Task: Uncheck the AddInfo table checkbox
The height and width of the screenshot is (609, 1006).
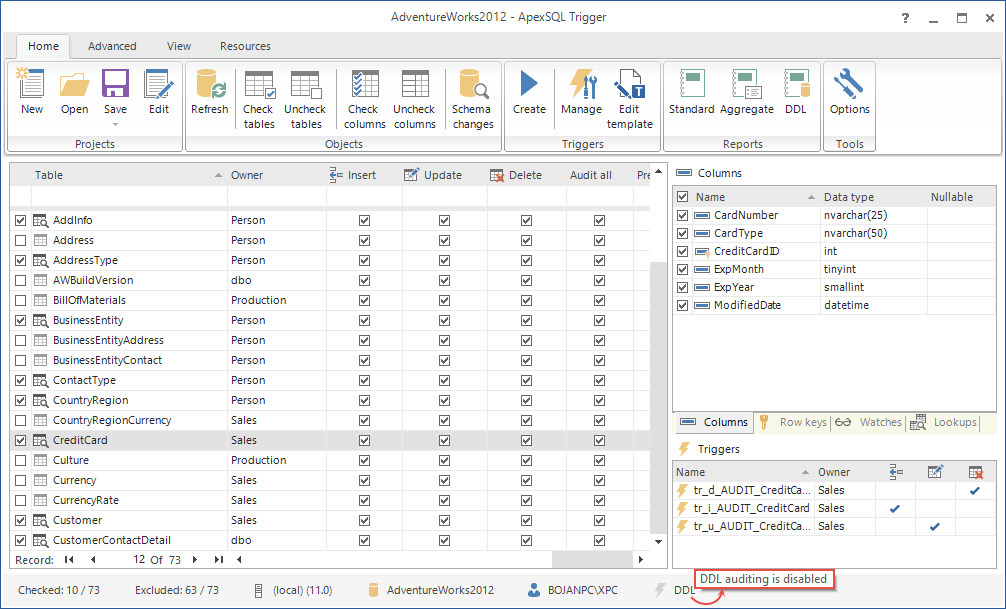Action: pos(21,220)
